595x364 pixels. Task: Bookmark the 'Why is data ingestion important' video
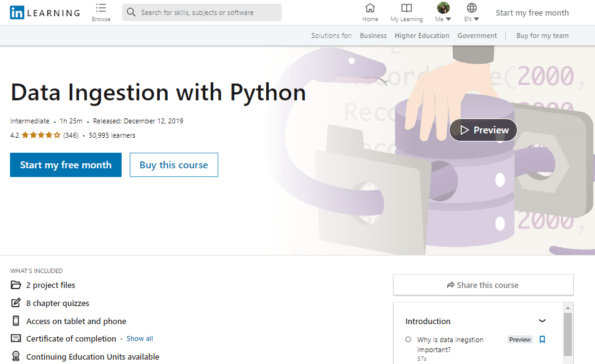coord(542,339)
